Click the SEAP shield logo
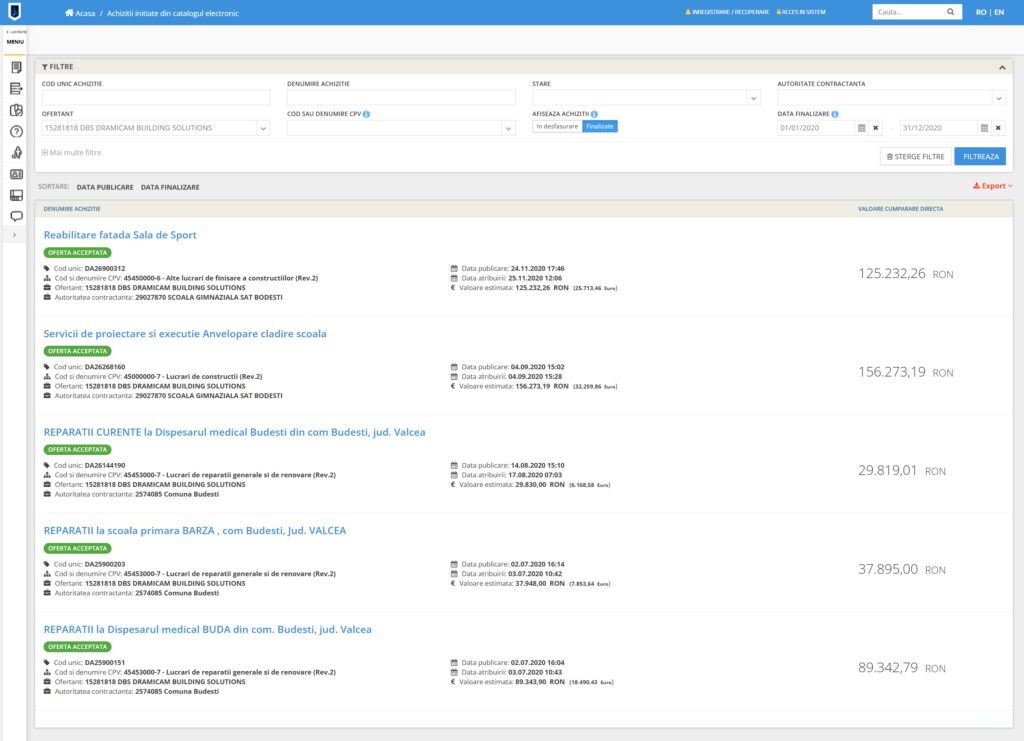Viewport: 1024px width, 741px height. click(x=14, y=11)
